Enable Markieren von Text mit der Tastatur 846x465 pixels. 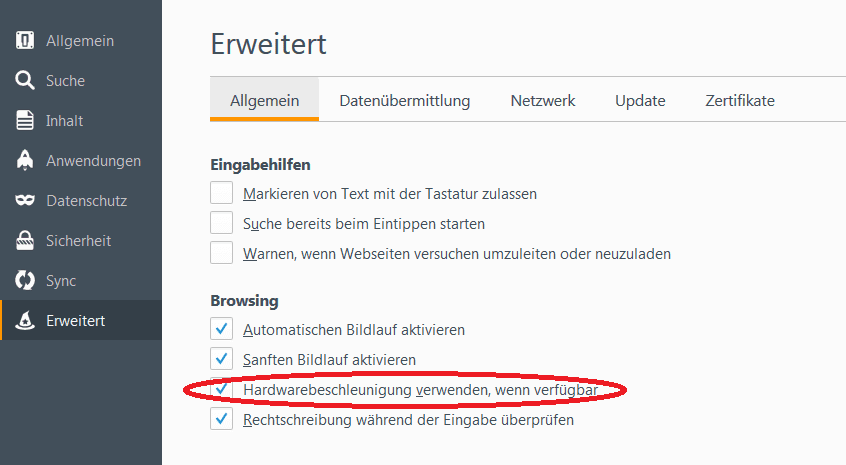(221, 193)
